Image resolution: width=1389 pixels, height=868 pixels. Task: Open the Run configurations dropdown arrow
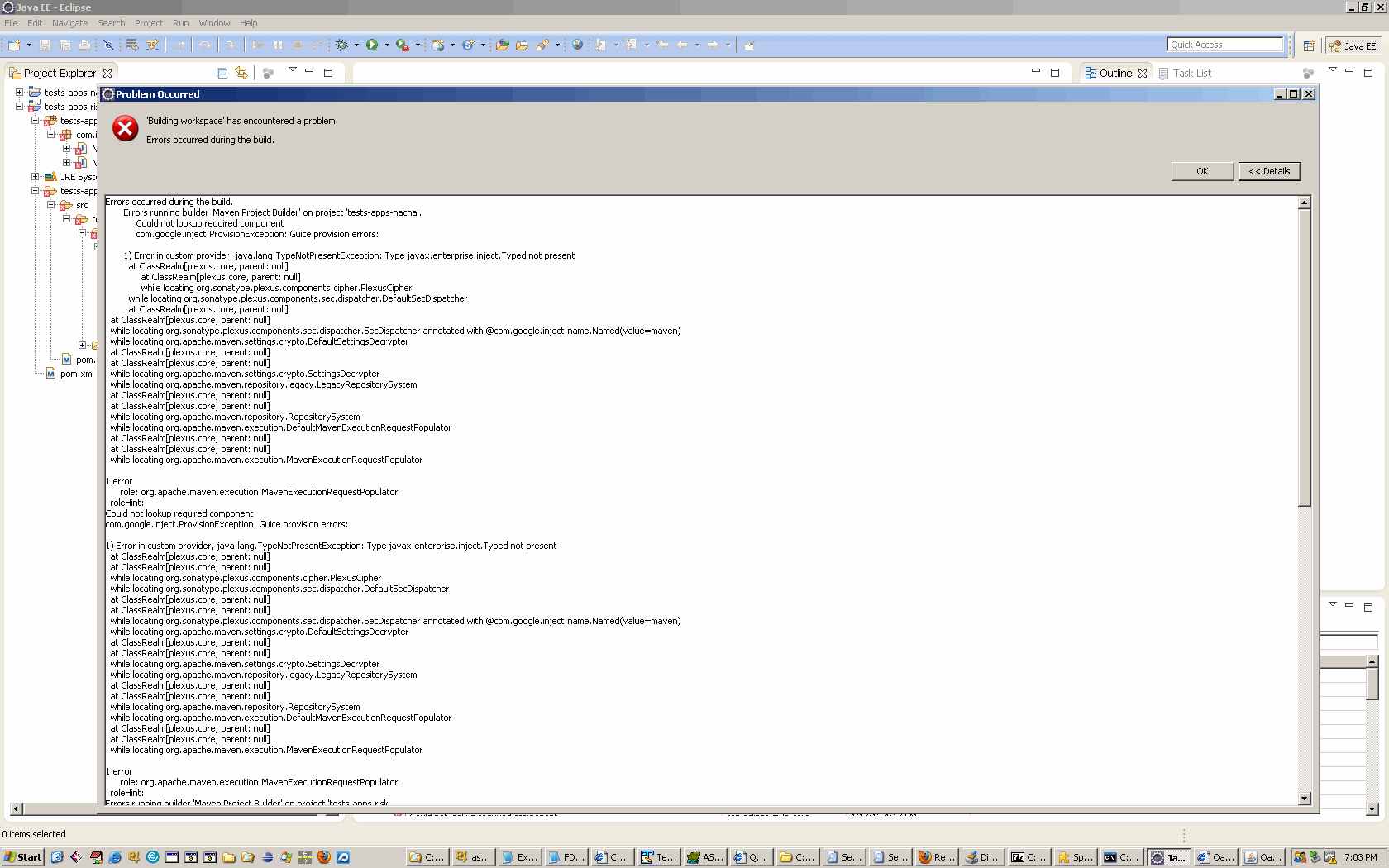387,45
